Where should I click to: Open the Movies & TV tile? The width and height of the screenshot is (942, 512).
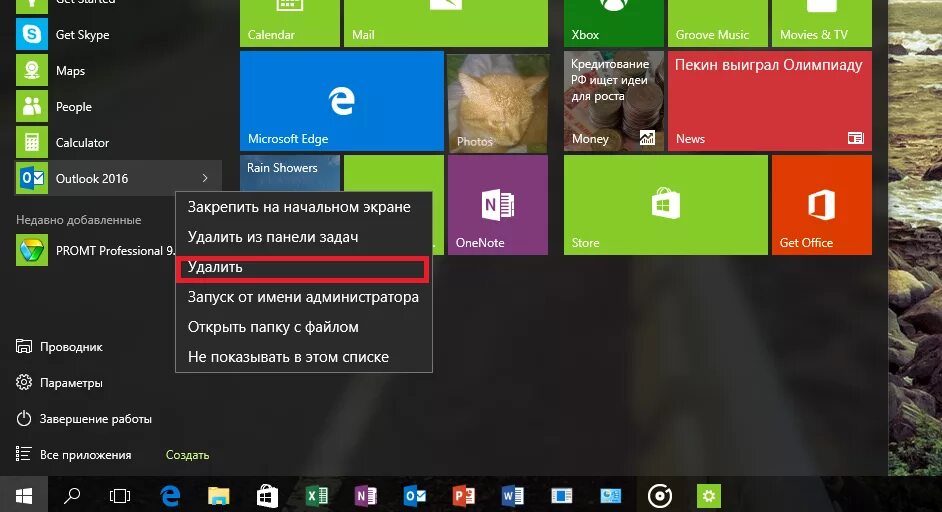tap(822, 23)
